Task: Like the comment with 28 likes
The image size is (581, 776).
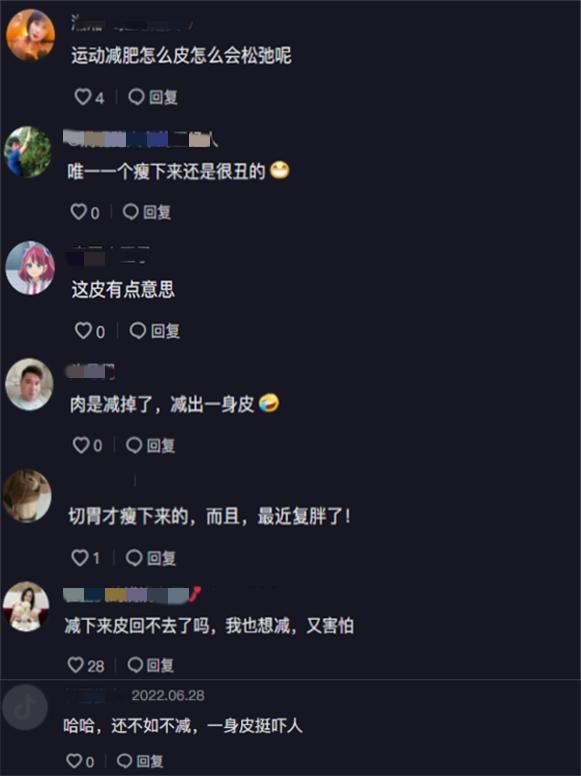Action: [86, 665]
